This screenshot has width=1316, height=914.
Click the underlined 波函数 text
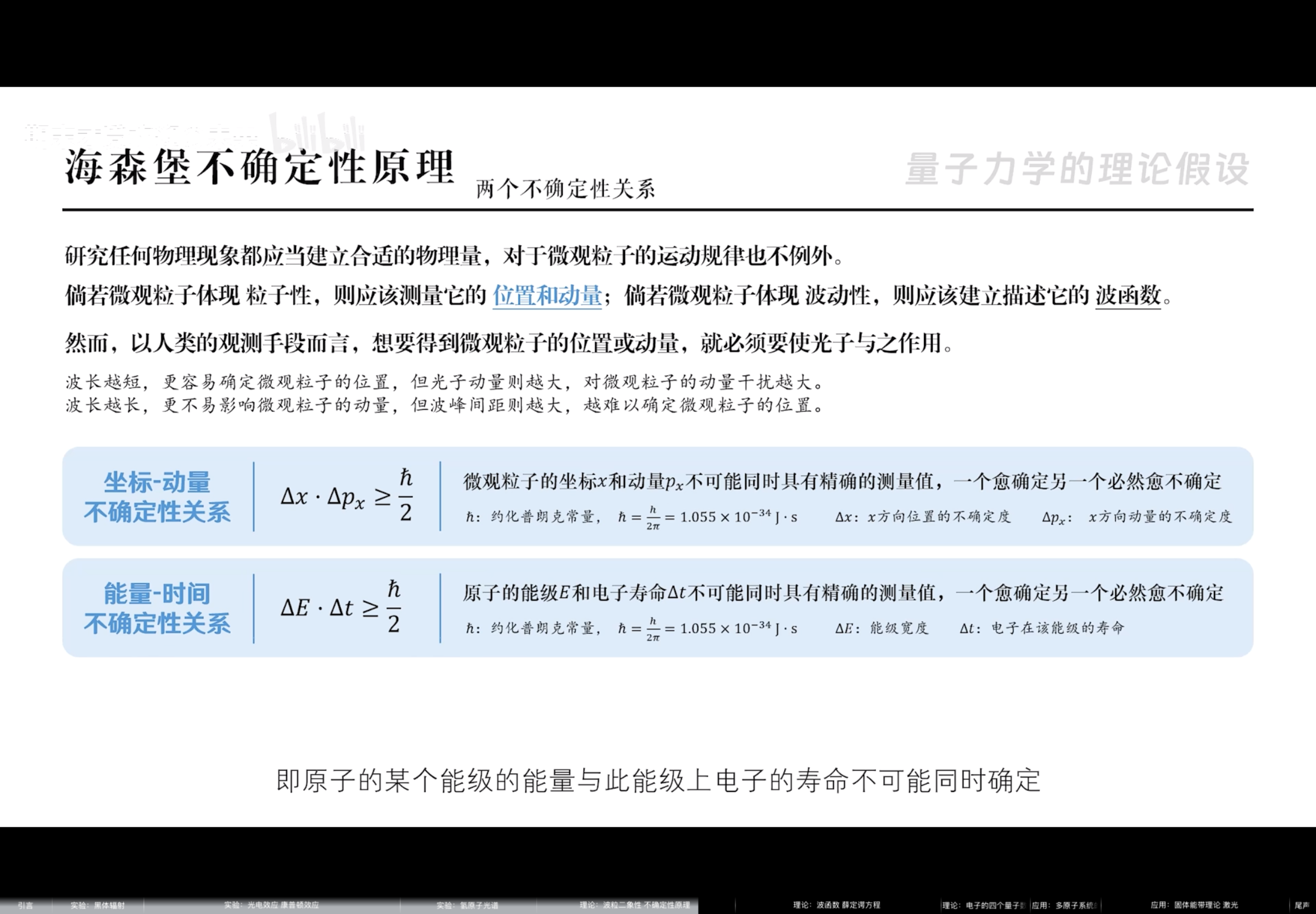pos(1128,296)
